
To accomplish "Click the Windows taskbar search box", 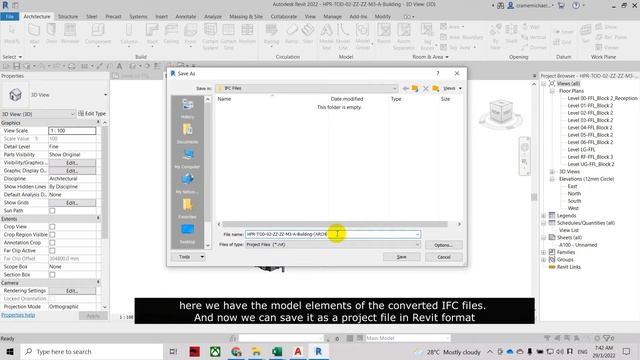I will click(92, 351).
